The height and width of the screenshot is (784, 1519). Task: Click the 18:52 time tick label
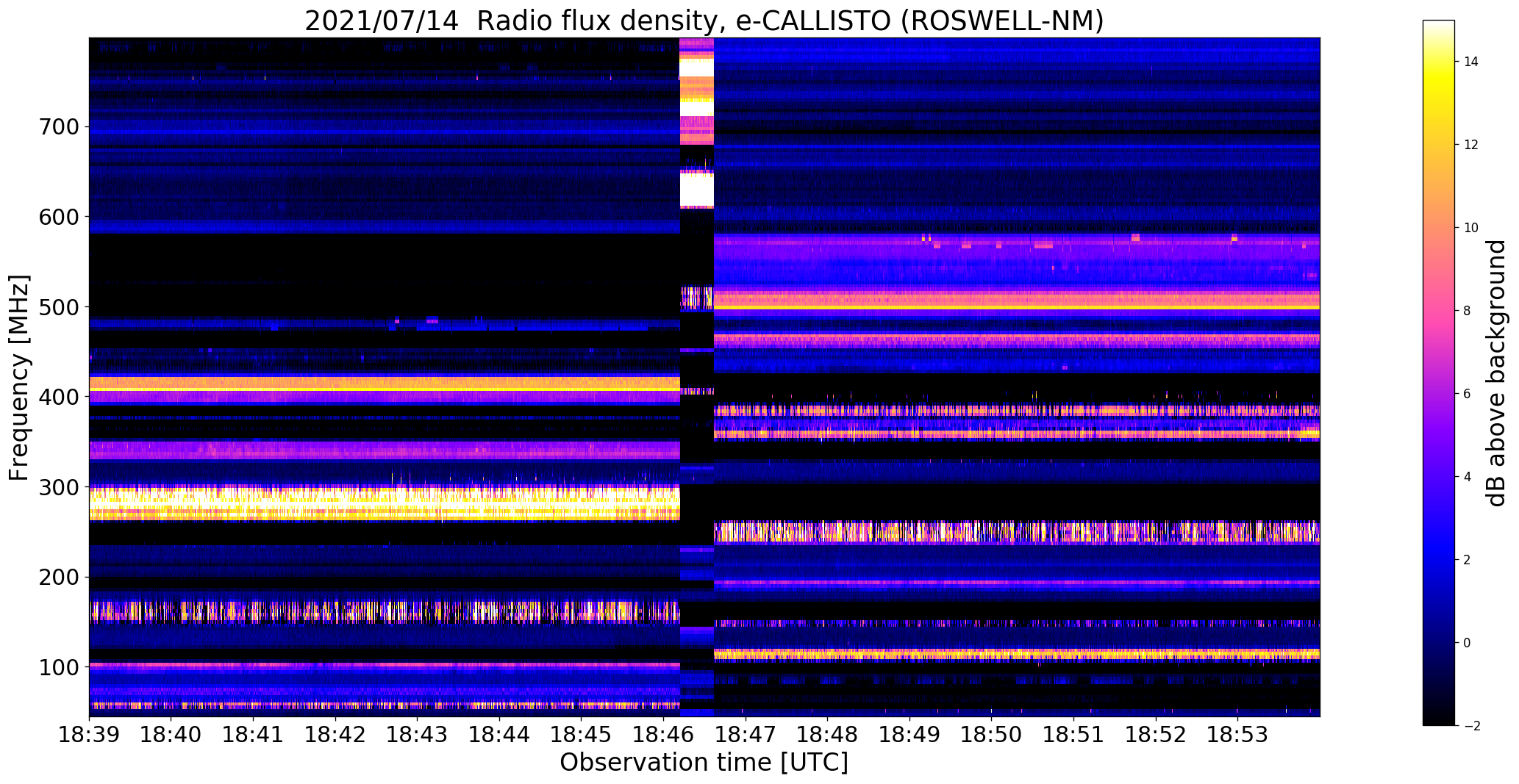click(1155, 735)
